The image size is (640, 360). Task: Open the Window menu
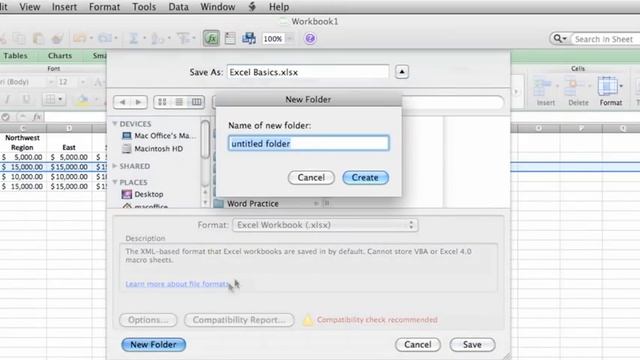click(218, 7)
